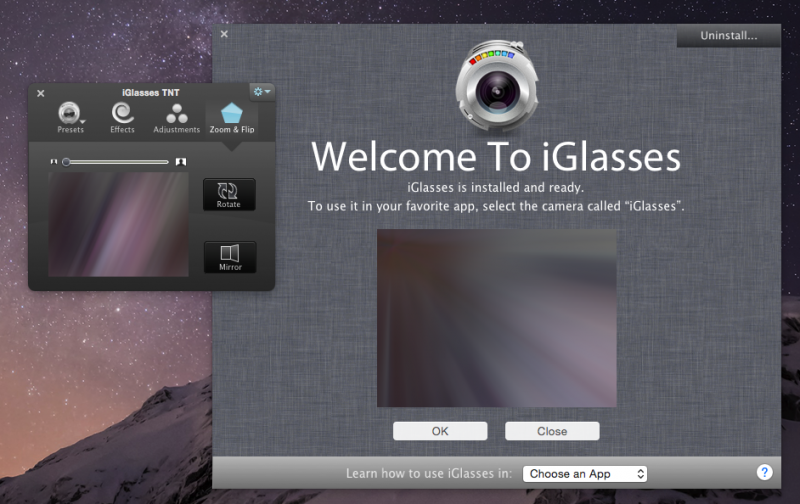The image size is (800, 504).
Task: Expand the Choose an App dropdown
Action: (585, 473)
